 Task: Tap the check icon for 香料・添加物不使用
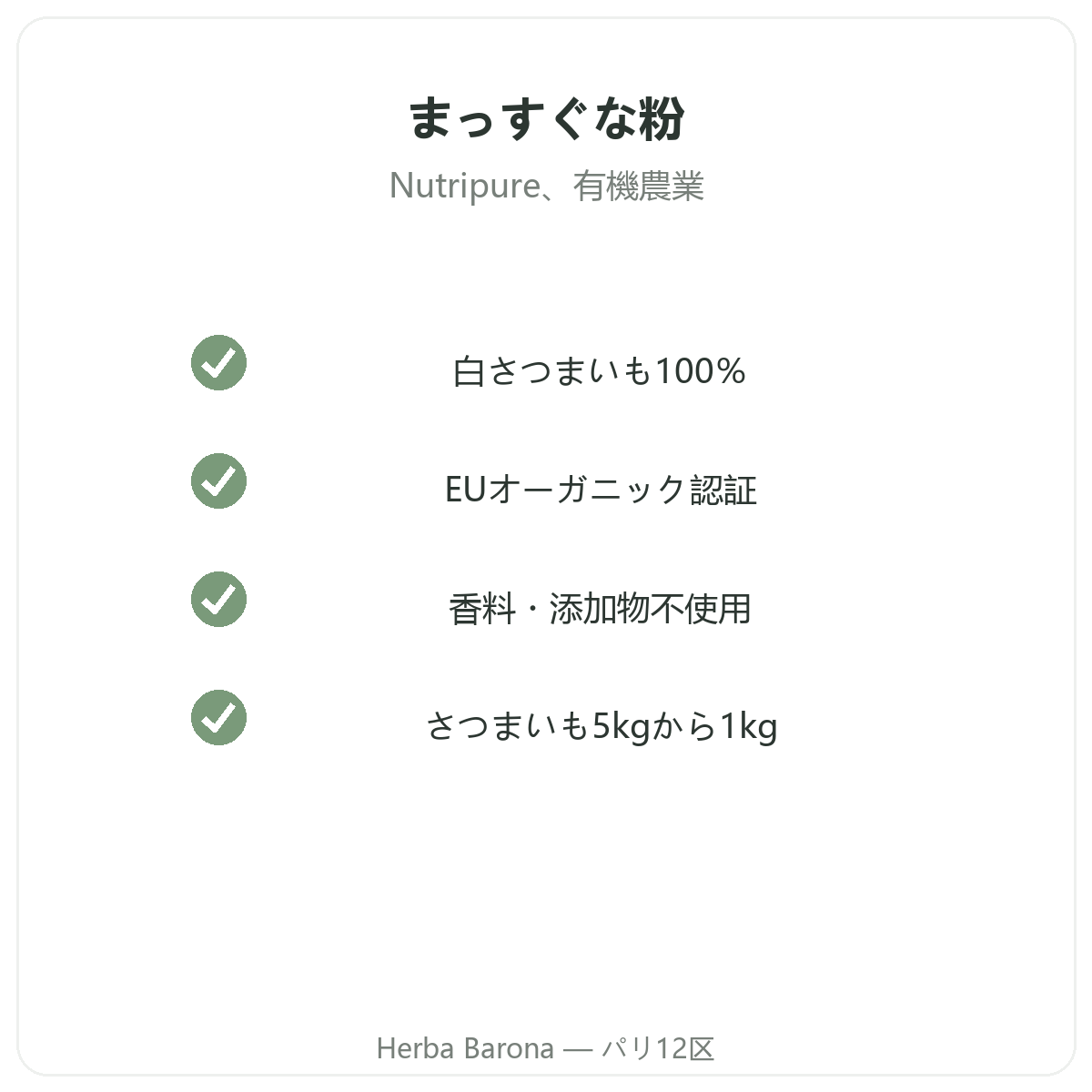pos(218,599)
